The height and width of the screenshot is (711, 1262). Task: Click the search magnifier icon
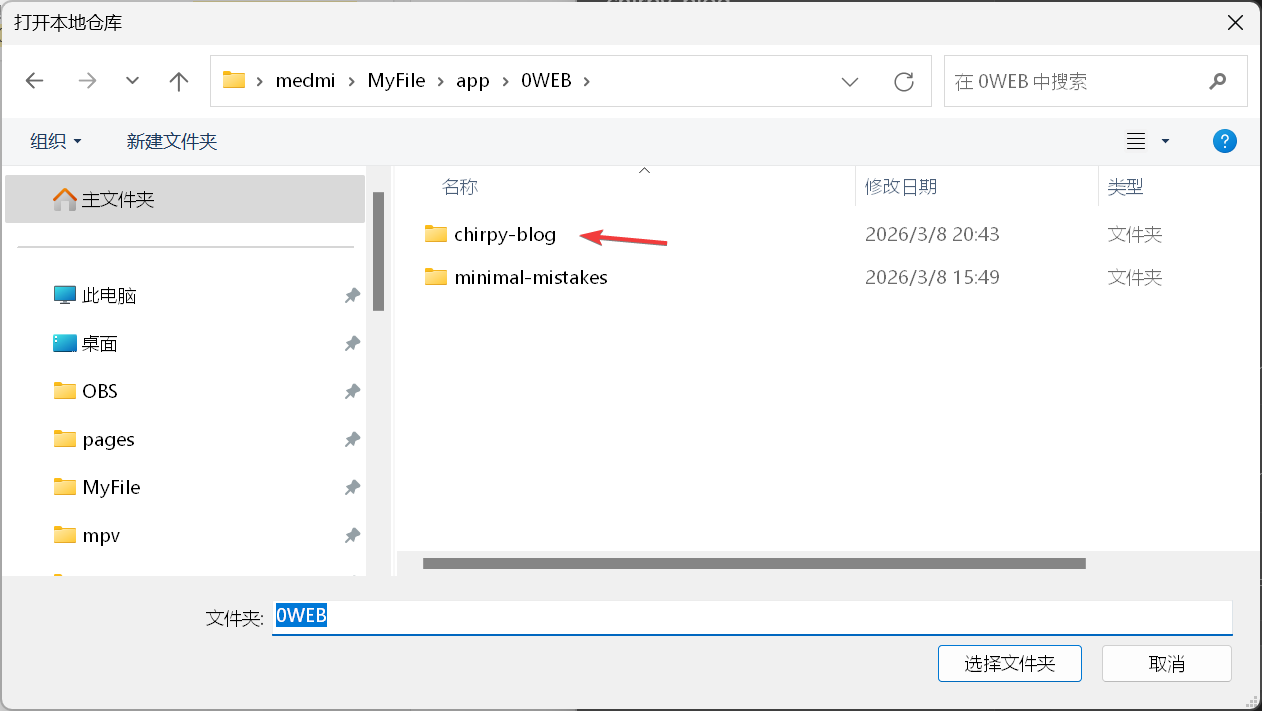coord(1217,81)
